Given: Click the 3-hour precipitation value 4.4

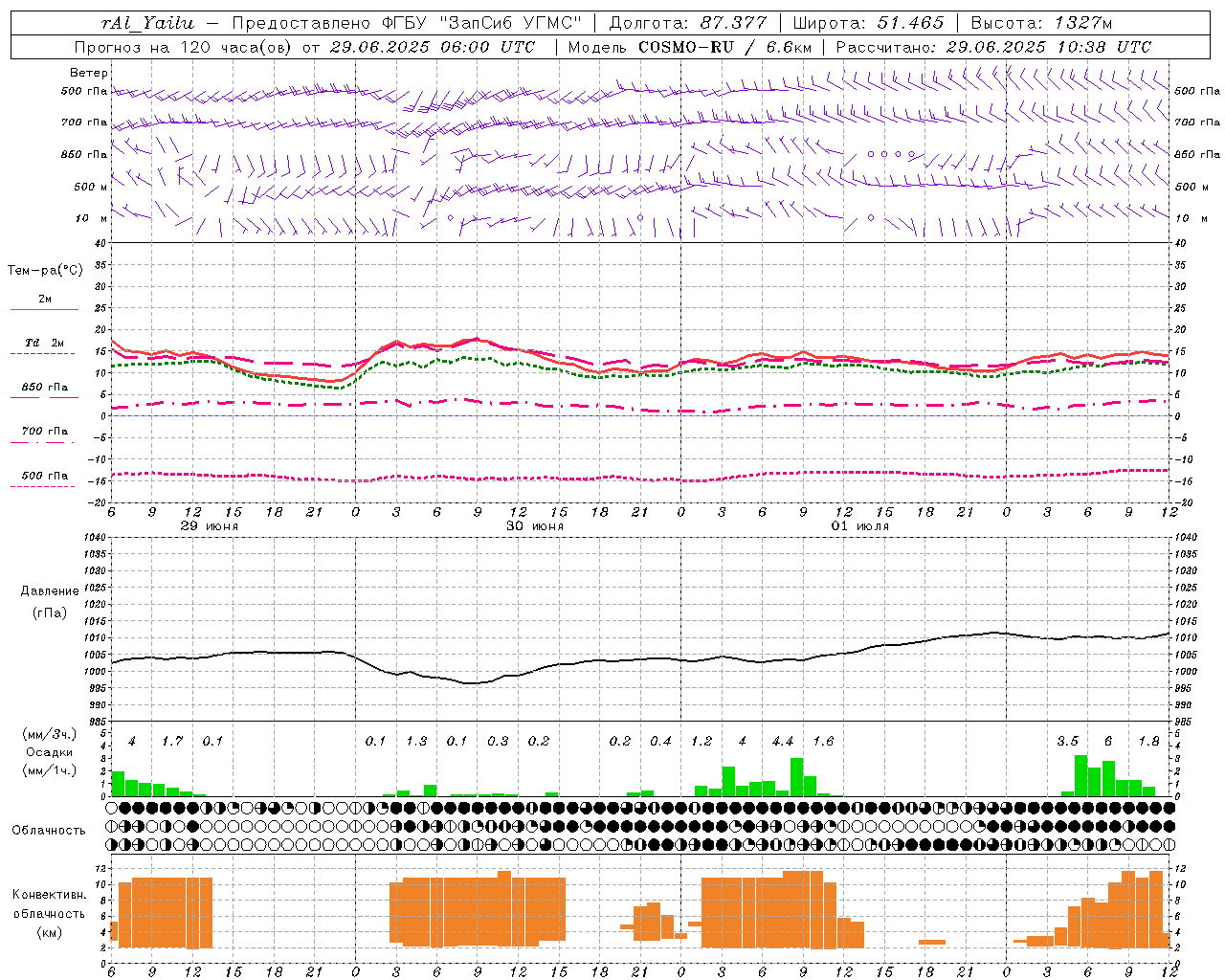Looking at the screenshot, I should (x=783, y=741).
